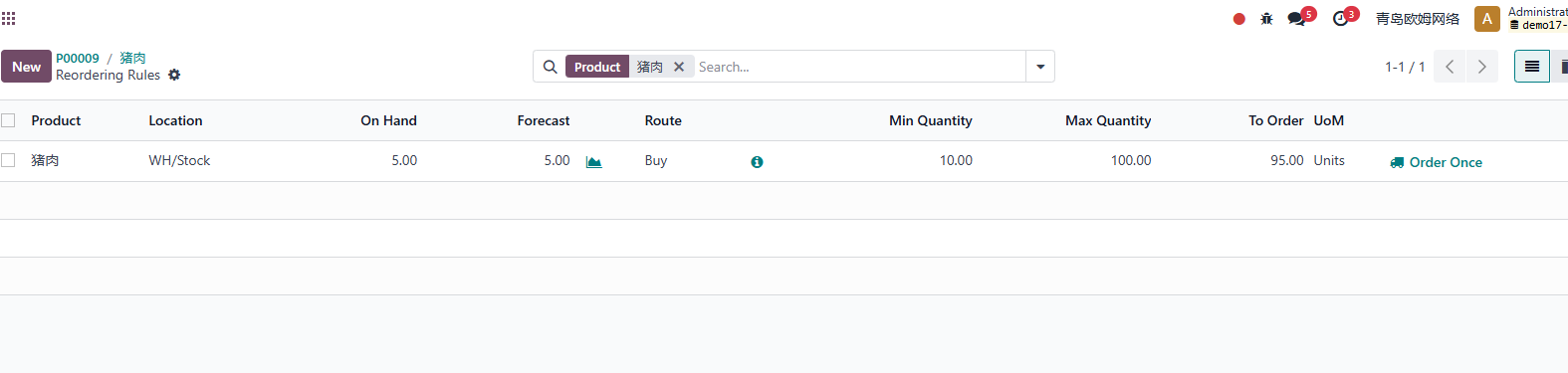Open the conversations chat icon
1568x373 pixels.
tap(1296, 19)
